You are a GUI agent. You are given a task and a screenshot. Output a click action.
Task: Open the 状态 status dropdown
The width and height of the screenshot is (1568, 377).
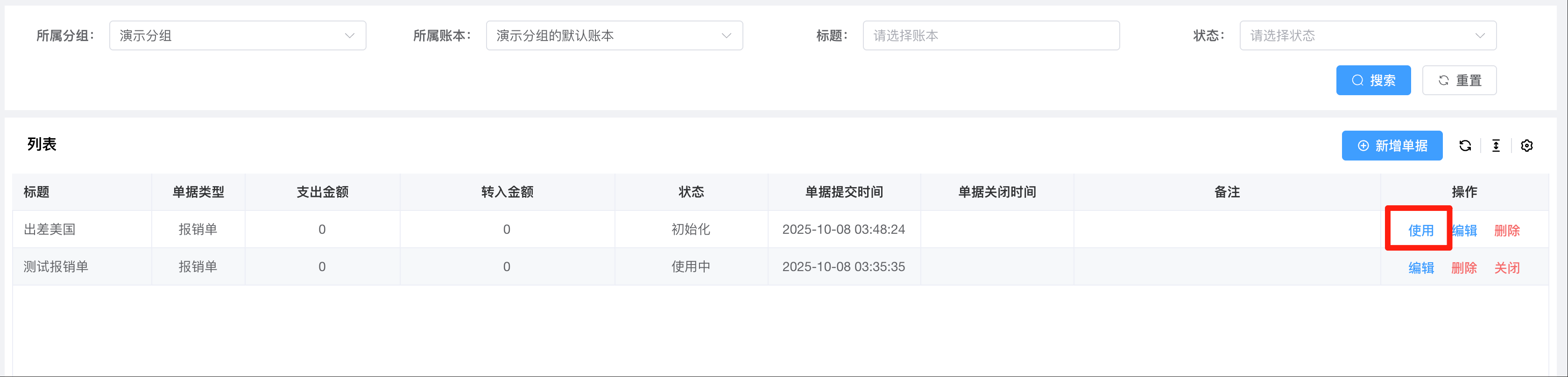click(x=1367, y=36)
